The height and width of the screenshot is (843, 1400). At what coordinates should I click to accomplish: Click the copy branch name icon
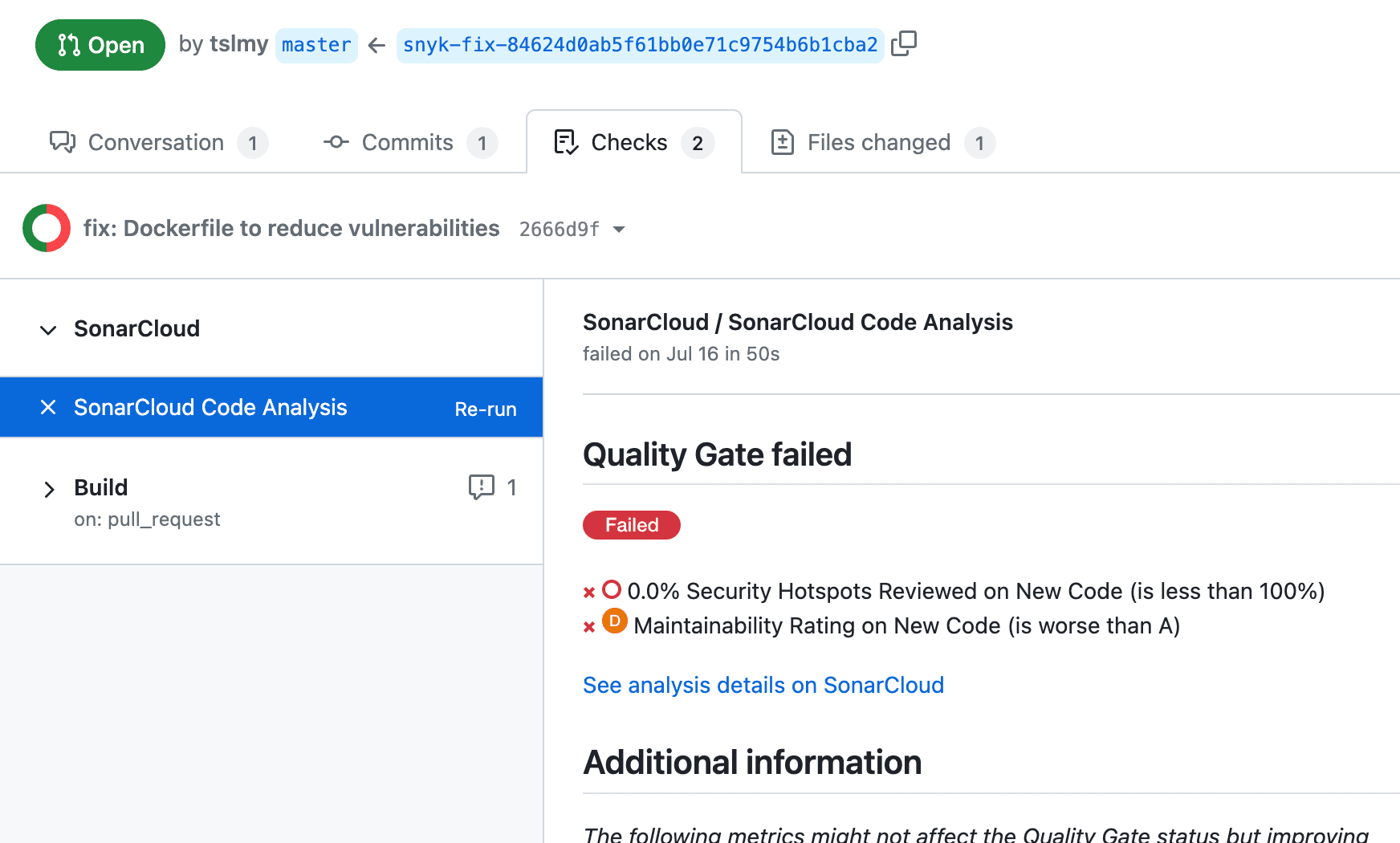[x=904, y=44]
